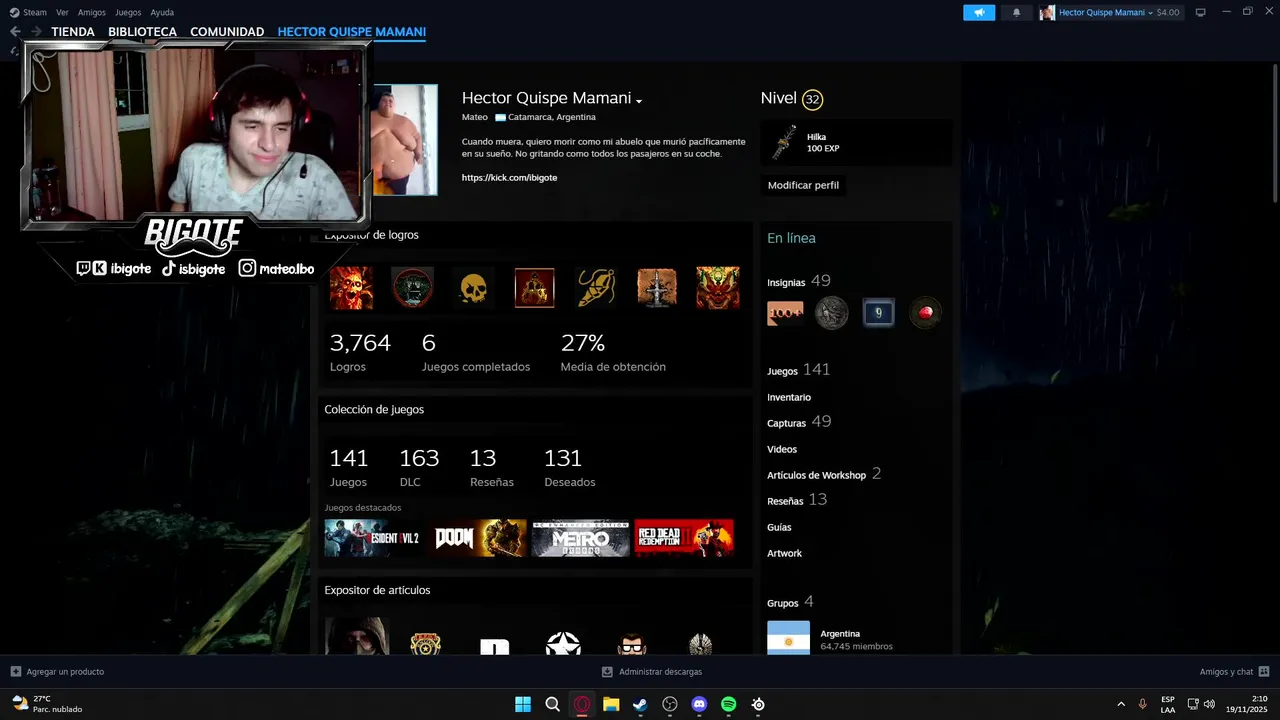
Task: Click the Agregar un producto plus icon
Action: pyautogui.click(x=16, y=671)
